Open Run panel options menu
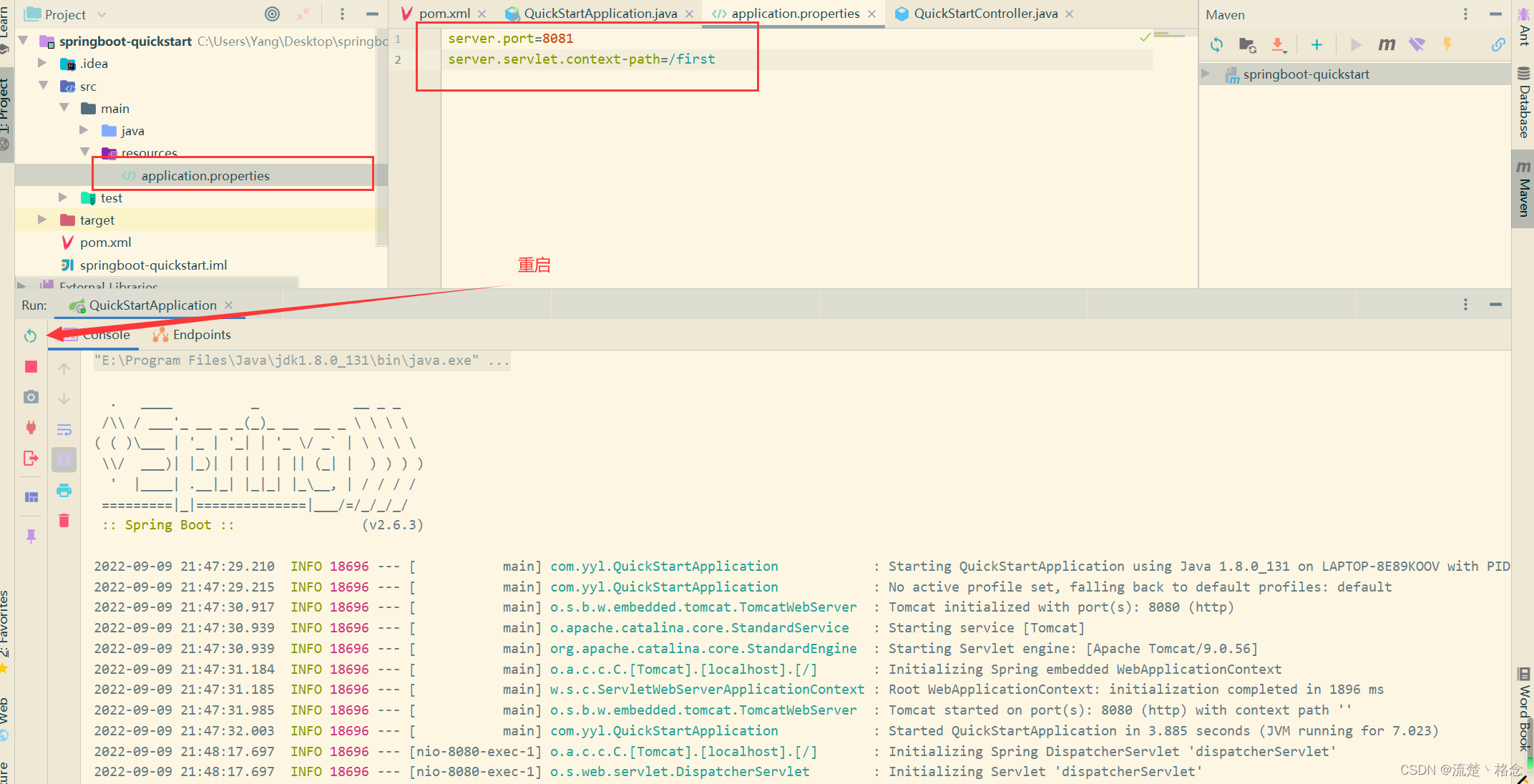1534x784 pixels. click(1465, 305)
